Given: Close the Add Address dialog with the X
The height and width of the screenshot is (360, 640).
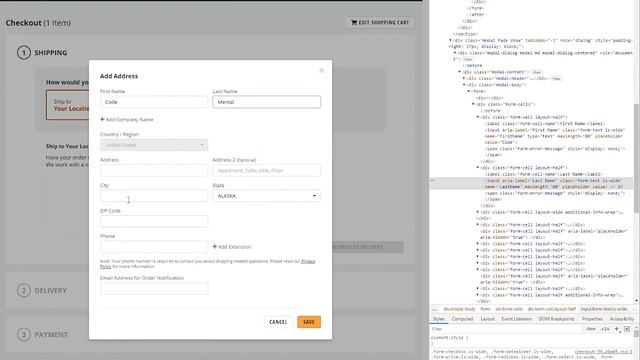Looking at the screenshot, I should click(322, 70).
